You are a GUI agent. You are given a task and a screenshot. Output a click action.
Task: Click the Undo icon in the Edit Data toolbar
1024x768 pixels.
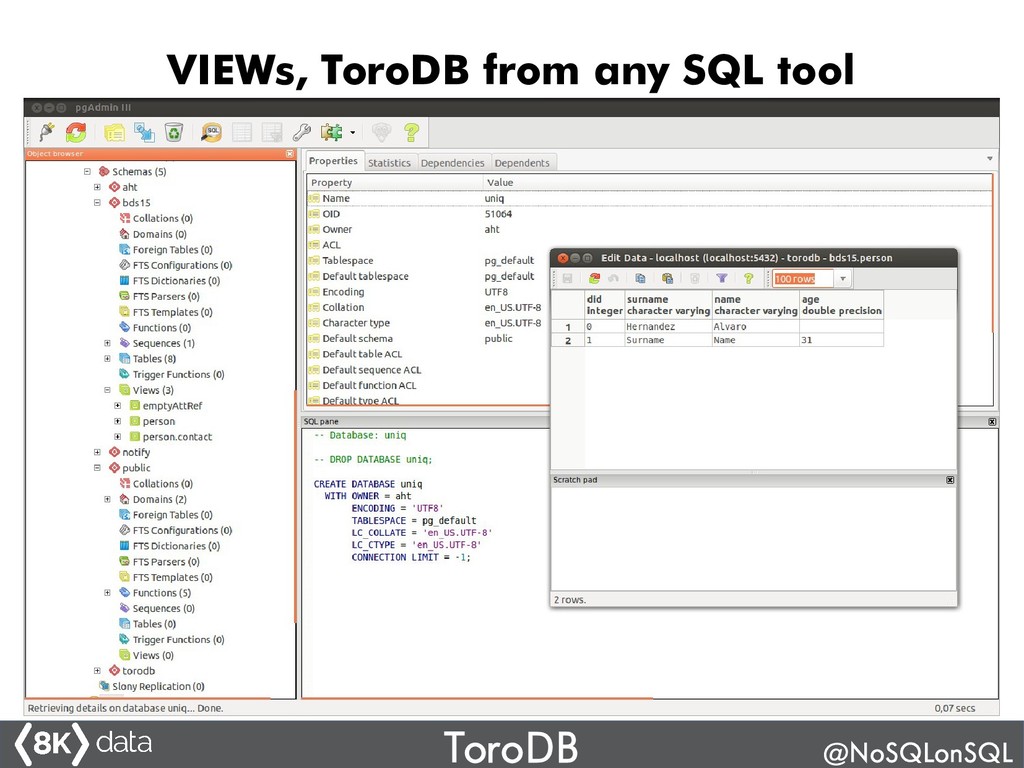click(x=613, y=279)
